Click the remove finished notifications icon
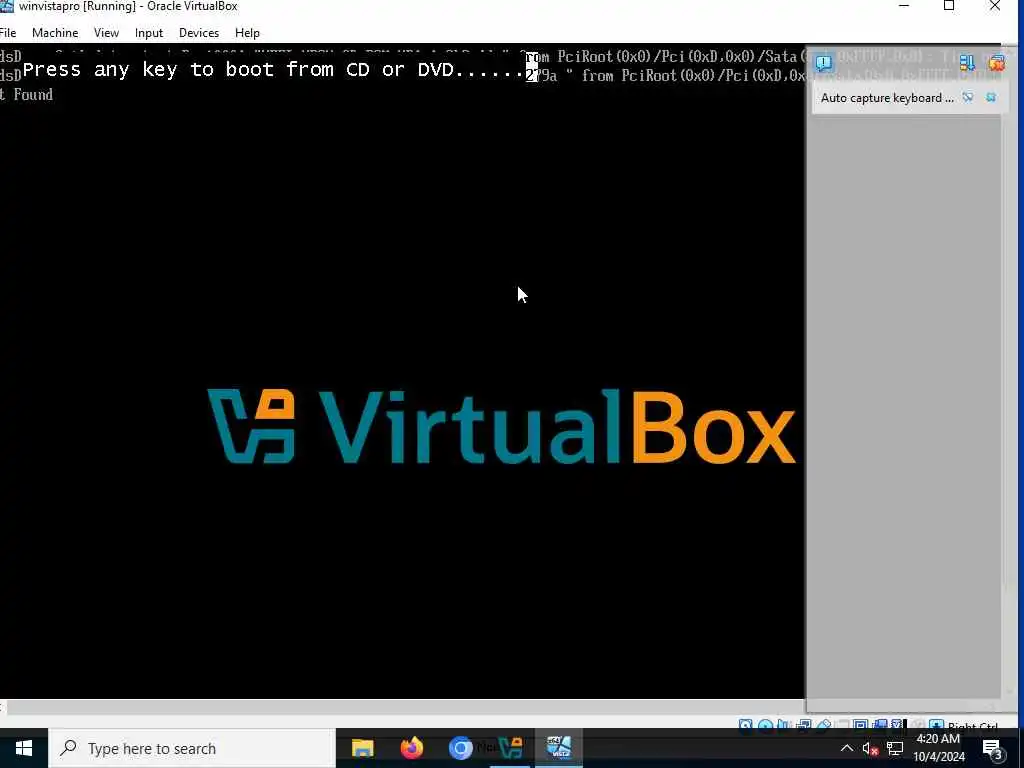Screen dimensions: 1024x768 (x=997, y=63)
